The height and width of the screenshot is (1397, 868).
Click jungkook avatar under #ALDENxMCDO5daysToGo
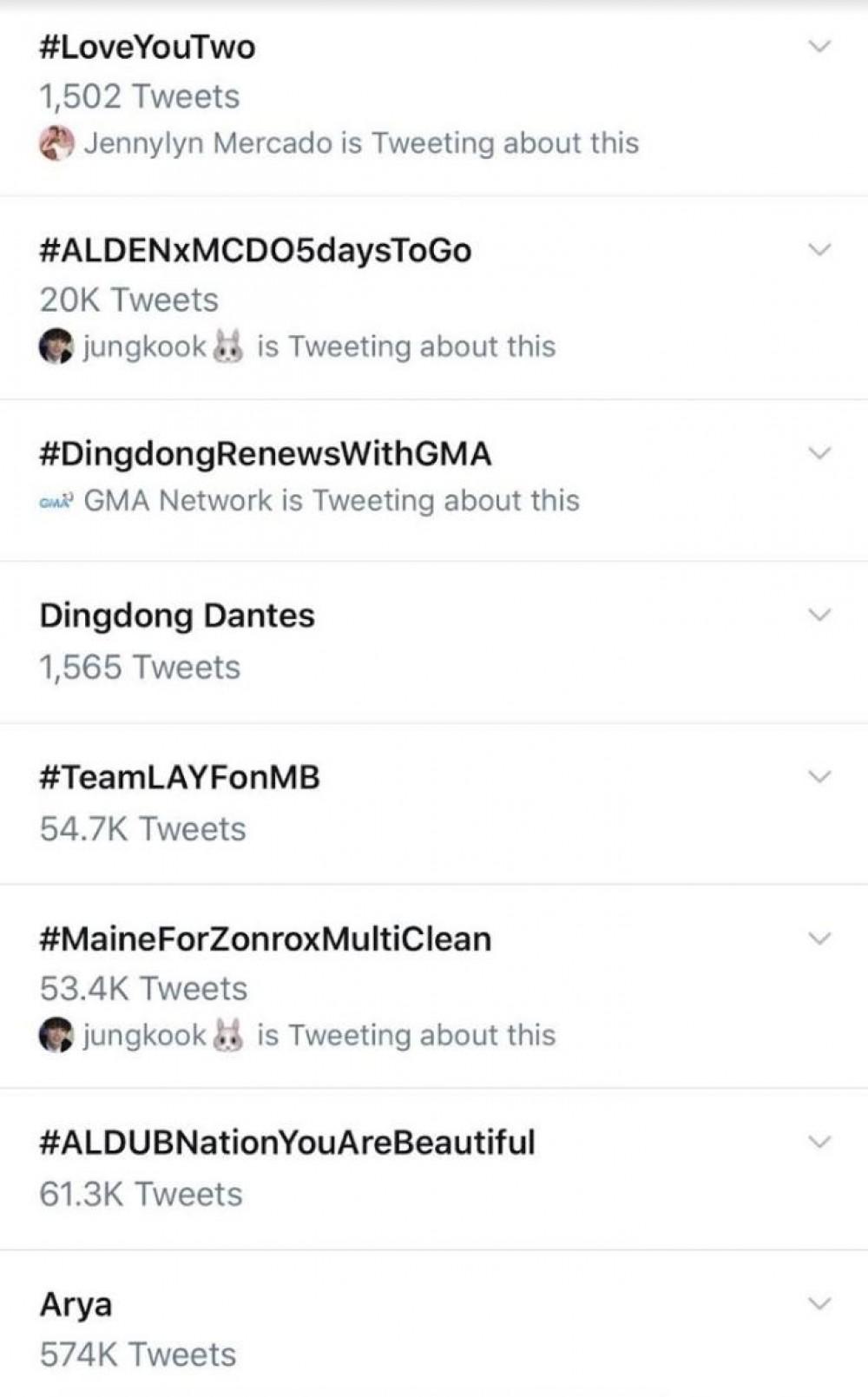coord(56,346)
